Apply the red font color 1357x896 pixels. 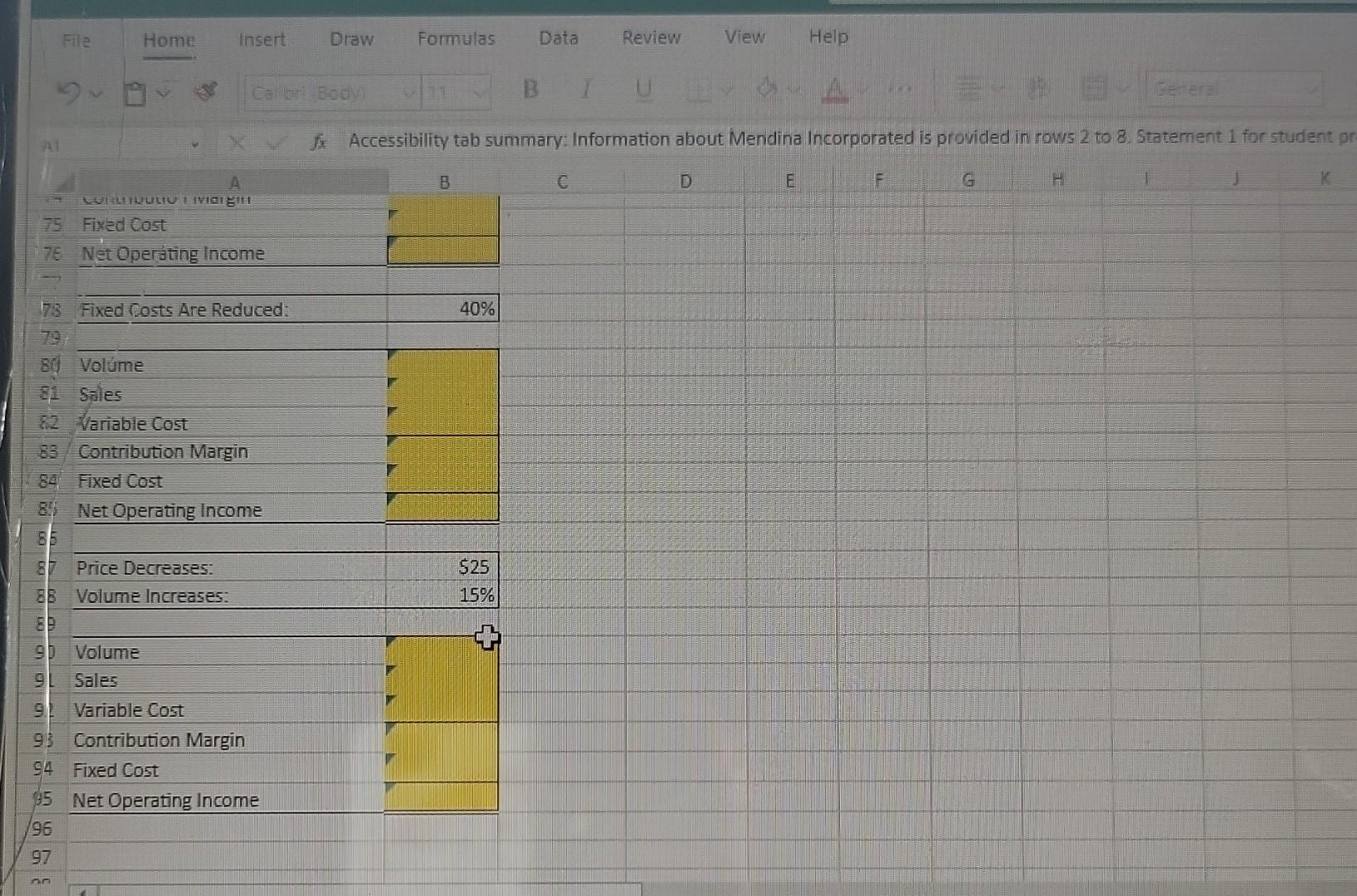[835, 89]
